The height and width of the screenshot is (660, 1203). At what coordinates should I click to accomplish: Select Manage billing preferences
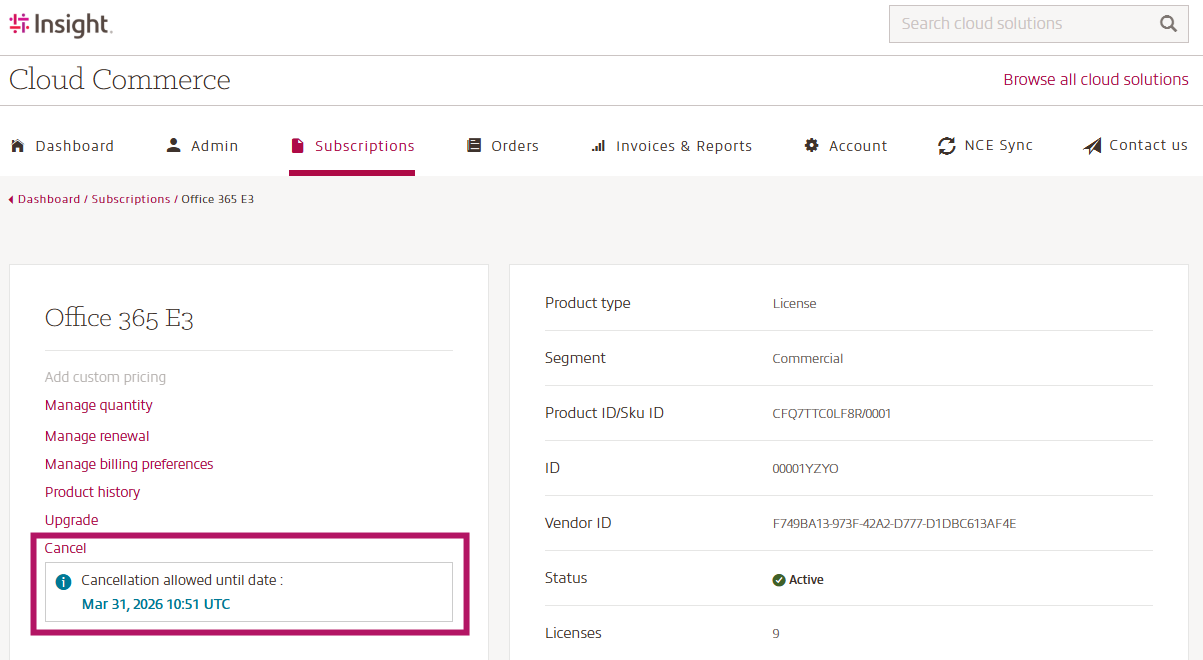[128, 464]
